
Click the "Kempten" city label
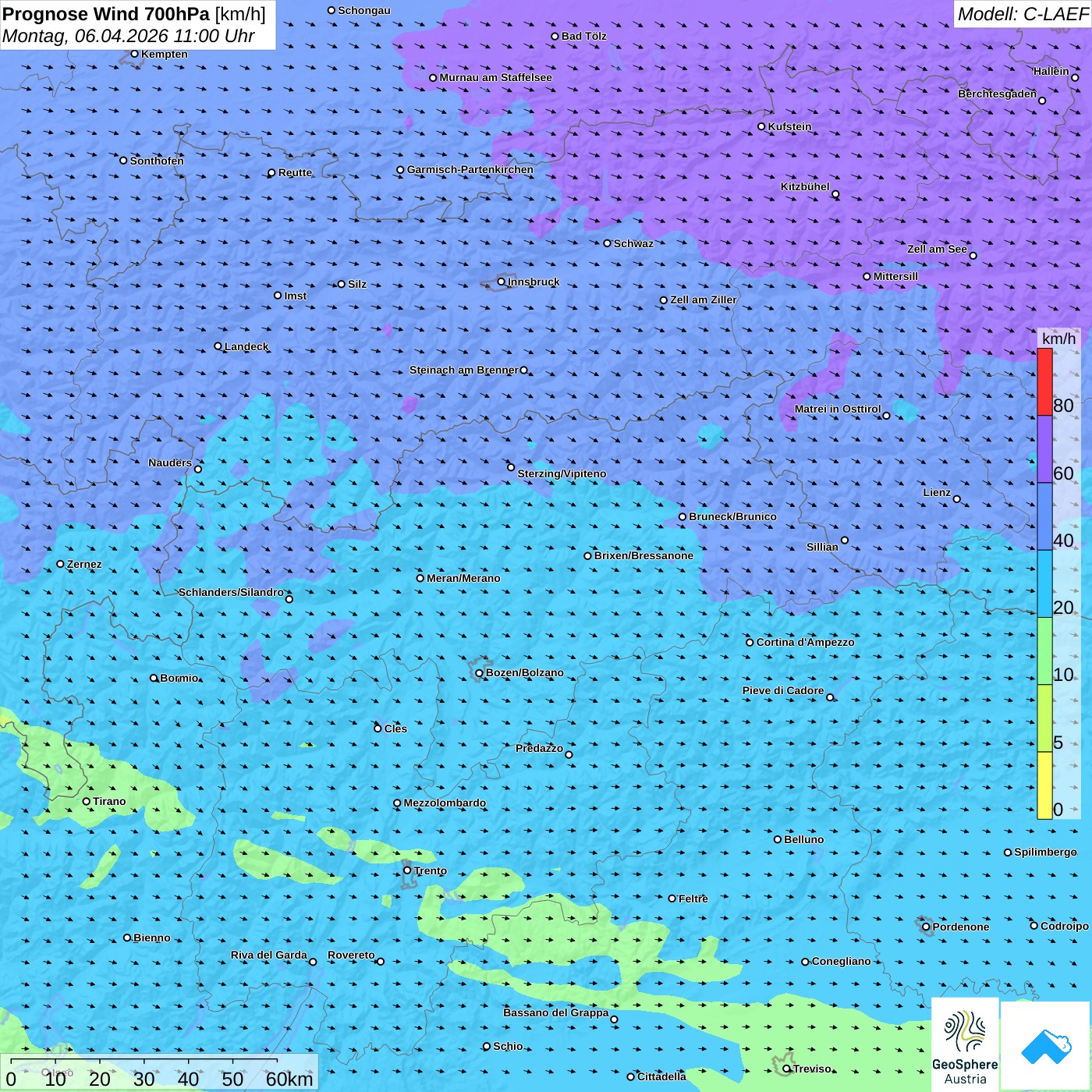click(x=165, y=54)
